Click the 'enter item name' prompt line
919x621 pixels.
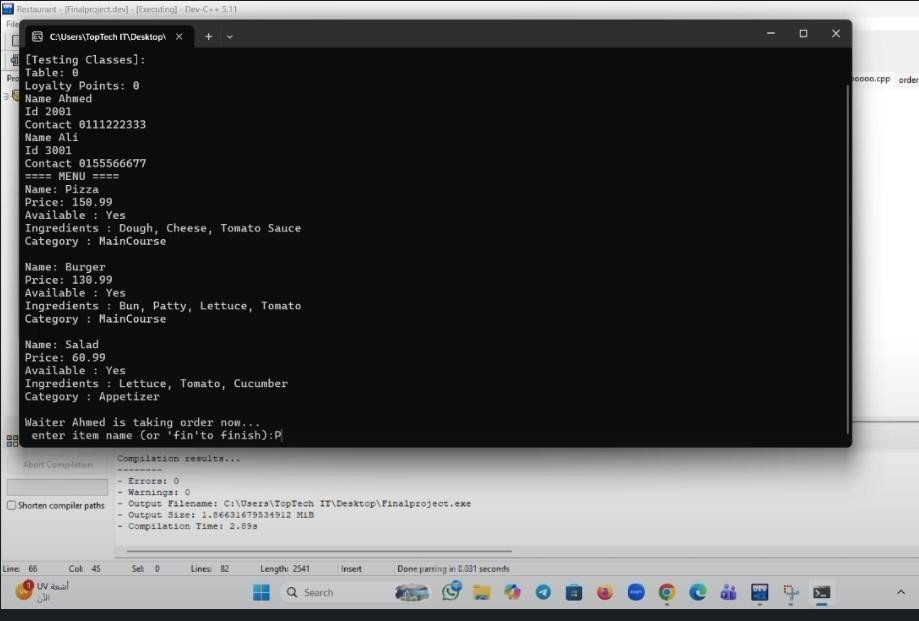pos(156,435)
